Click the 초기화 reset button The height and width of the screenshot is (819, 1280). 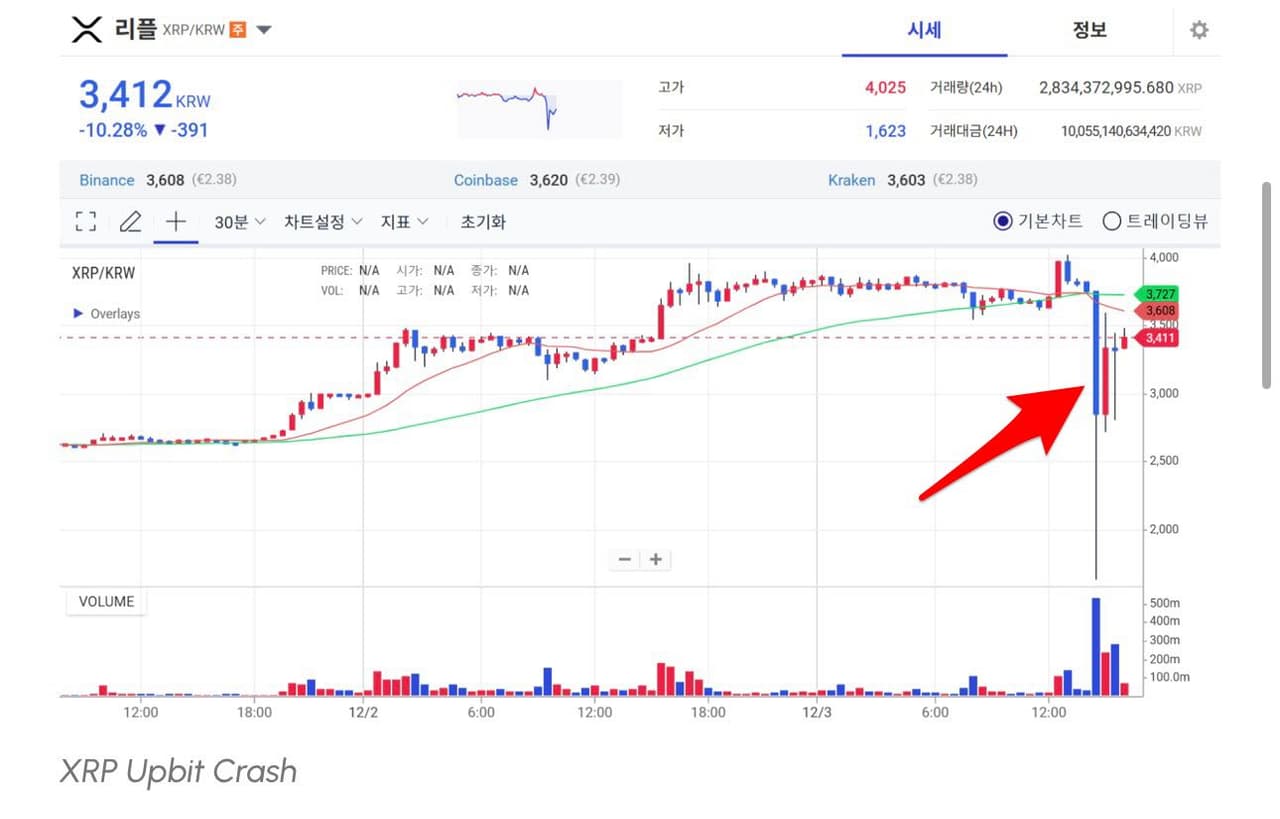(483, 222)
